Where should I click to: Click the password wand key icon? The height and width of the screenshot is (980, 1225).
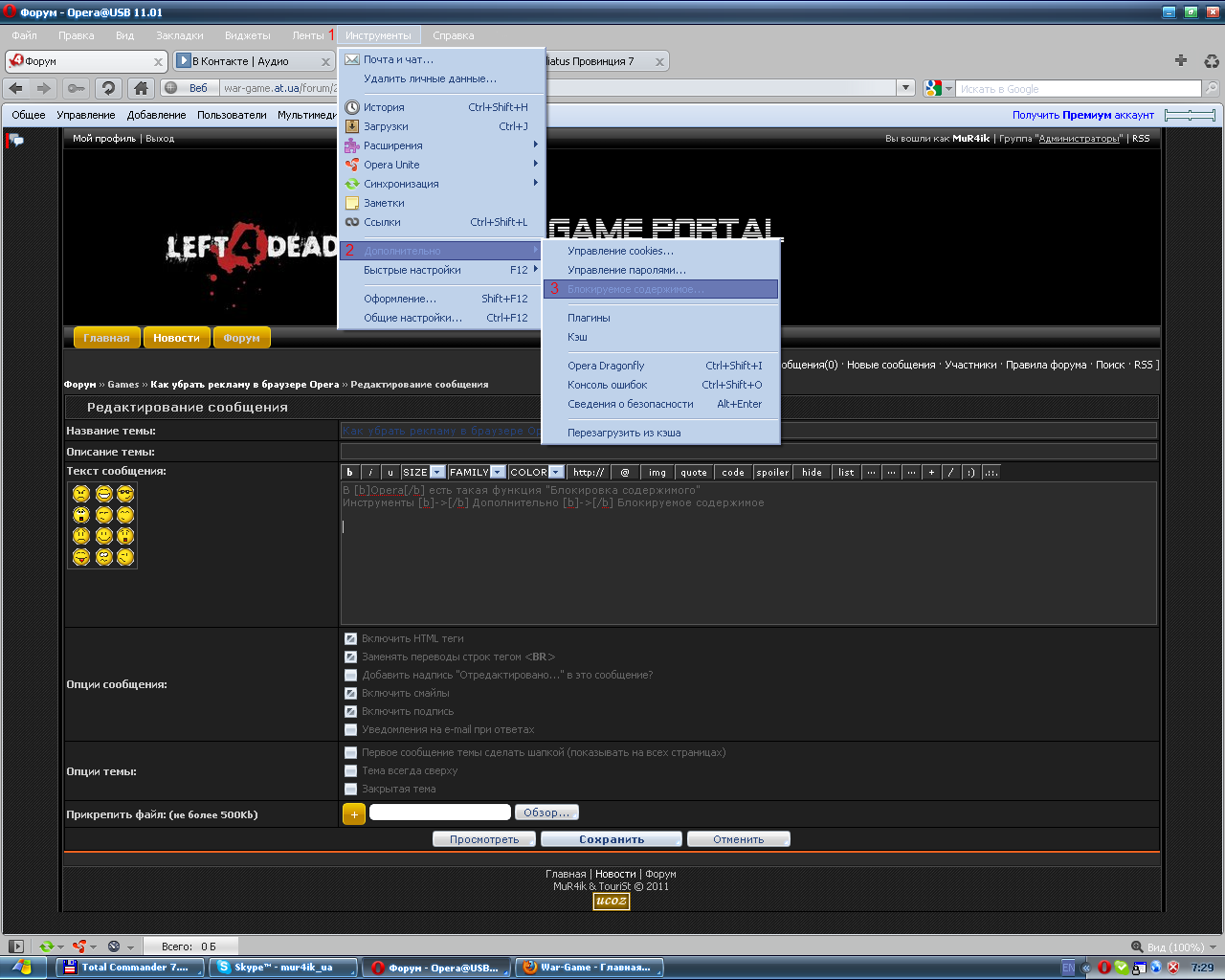coord(76,88)
